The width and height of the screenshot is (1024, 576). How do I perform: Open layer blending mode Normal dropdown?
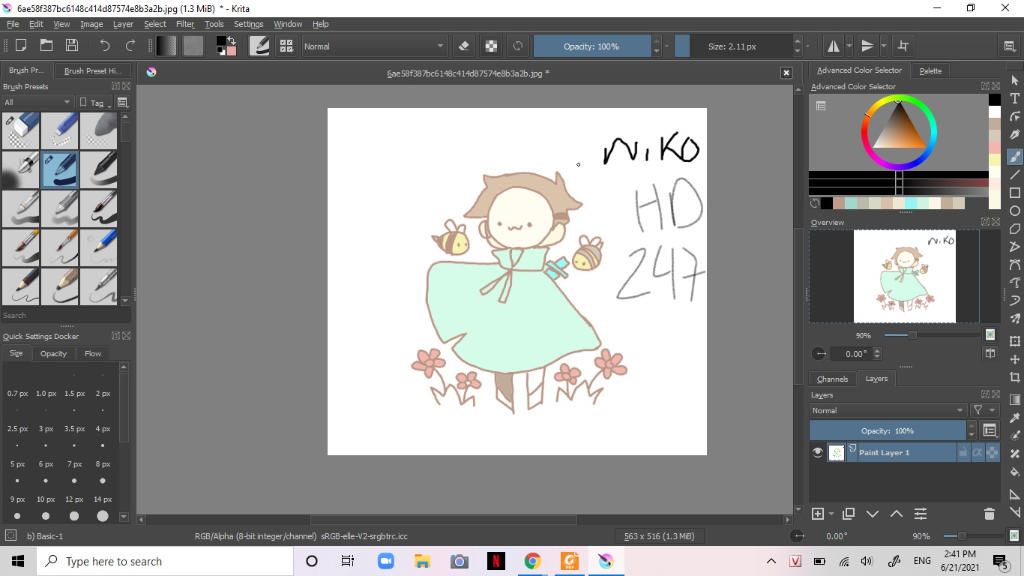pyautogui.click(x=888, y=410)
